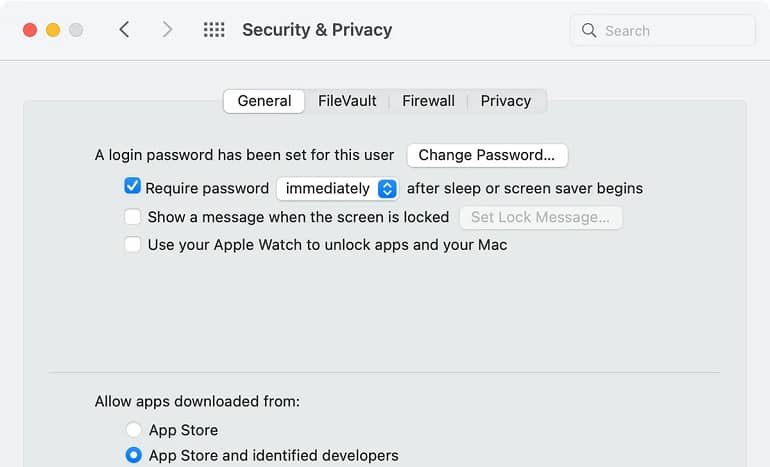
Task: Click the red close window button
Action: (x=30, y=30)
